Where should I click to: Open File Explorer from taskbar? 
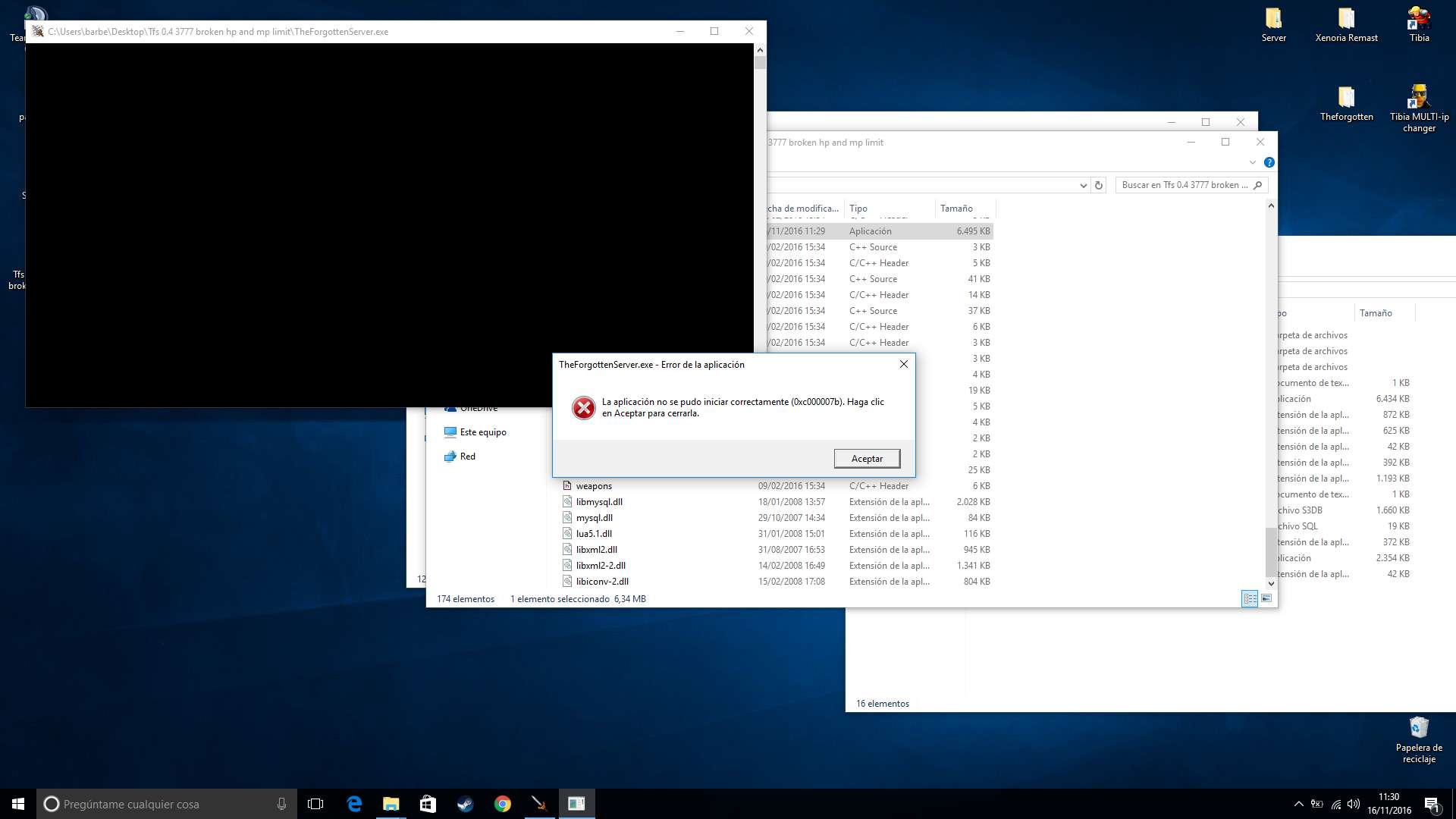pyautogui.click(x=391, y=804)
